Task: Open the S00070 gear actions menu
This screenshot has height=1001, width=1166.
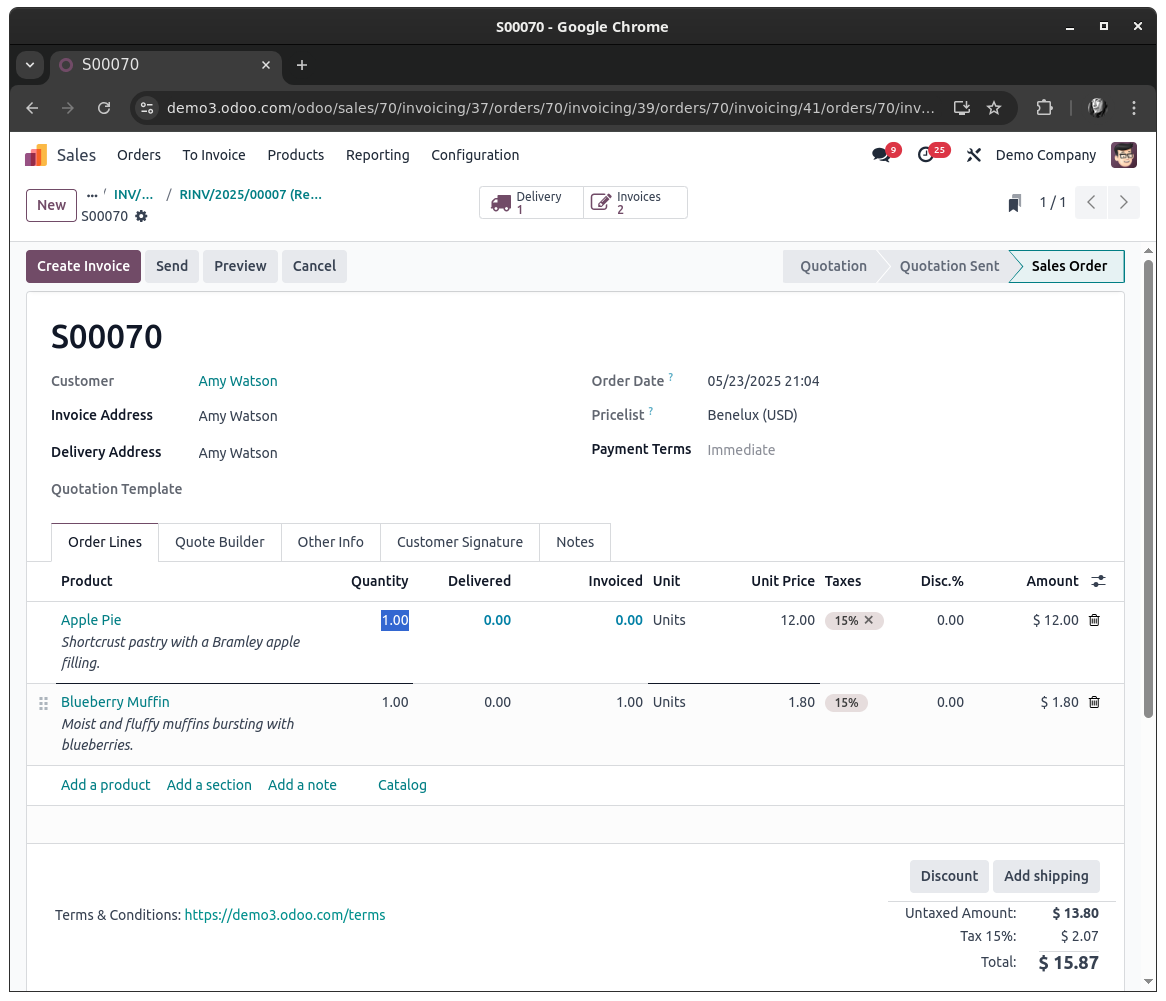Action: point(141,216)
